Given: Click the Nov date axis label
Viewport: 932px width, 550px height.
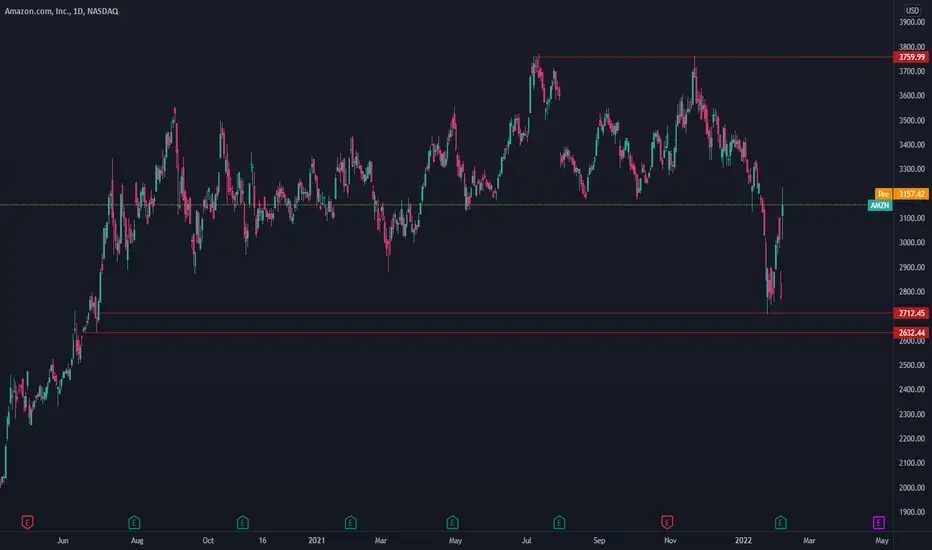Looking at the screenshot, I should 670,540.
